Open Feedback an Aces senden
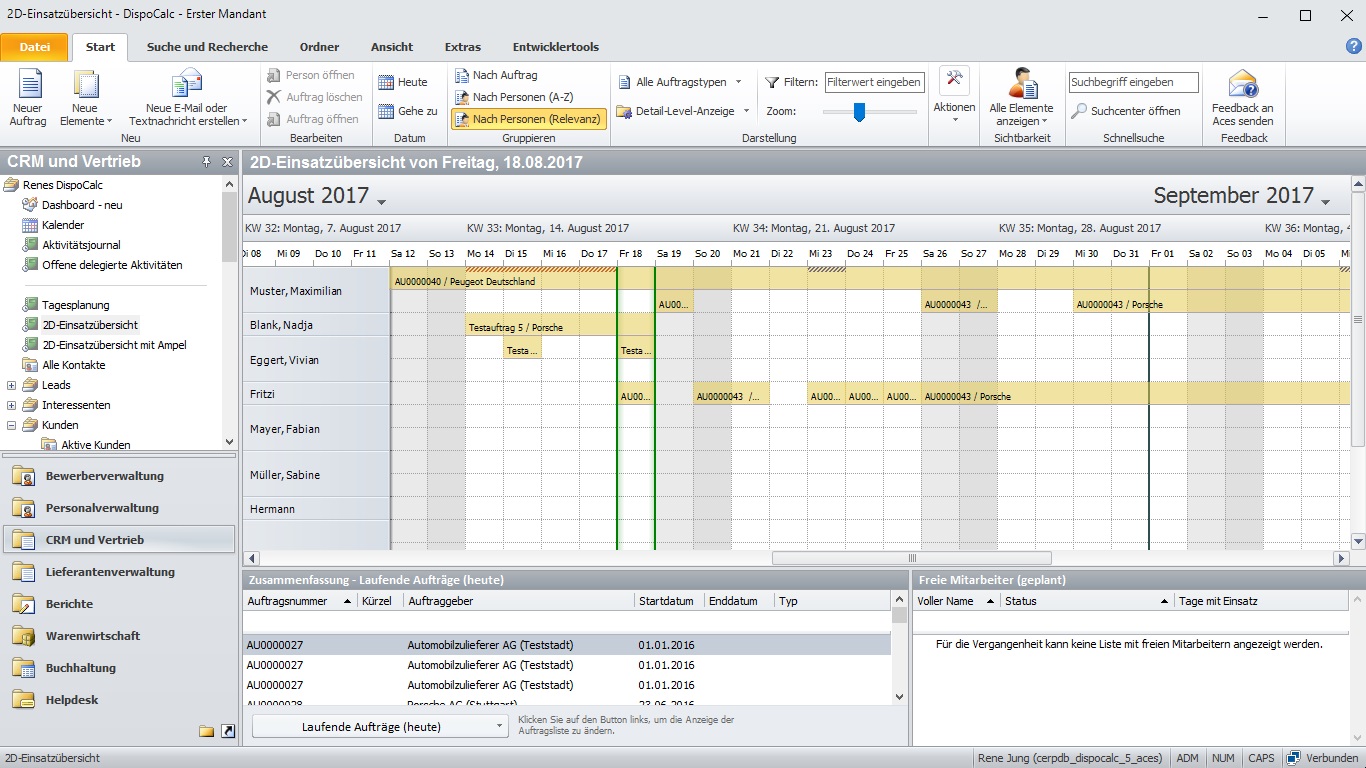Screen dimensions: 1366x768 coord(1242,86)
